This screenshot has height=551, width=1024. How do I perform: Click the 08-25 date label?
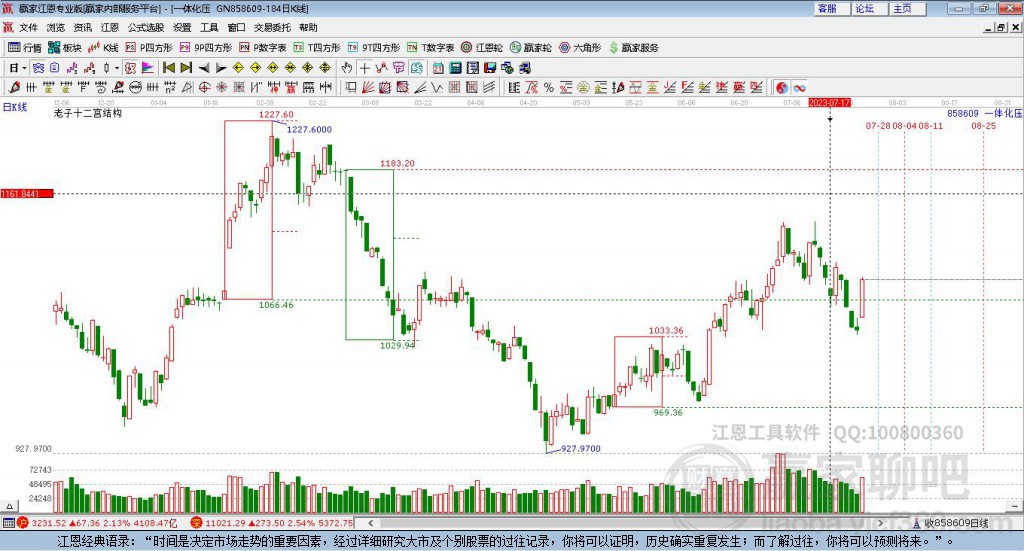(x=984, y=125)
